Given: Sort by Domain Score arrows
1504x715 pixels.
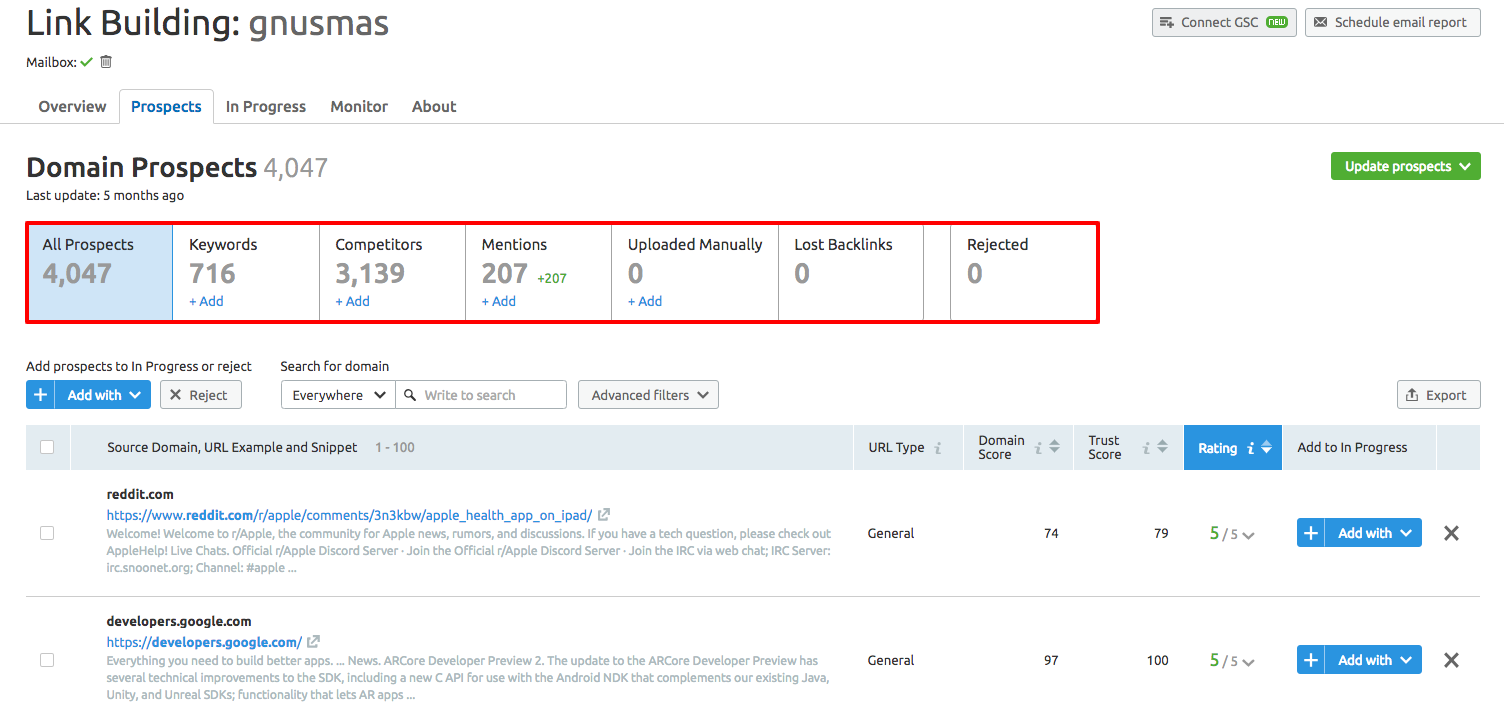Looking at the screenshot, I should click(1054, 448).
